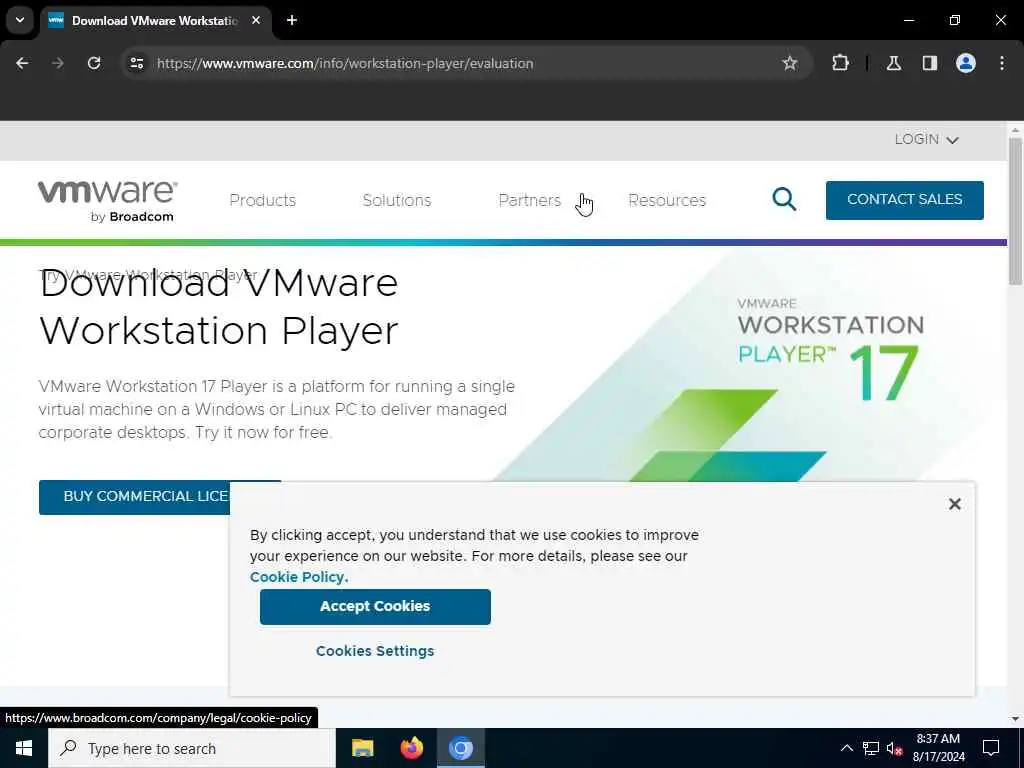This screenshot has width=1024, height=768.
Task: Open the Products menu
Action: [x=263, y=200]
